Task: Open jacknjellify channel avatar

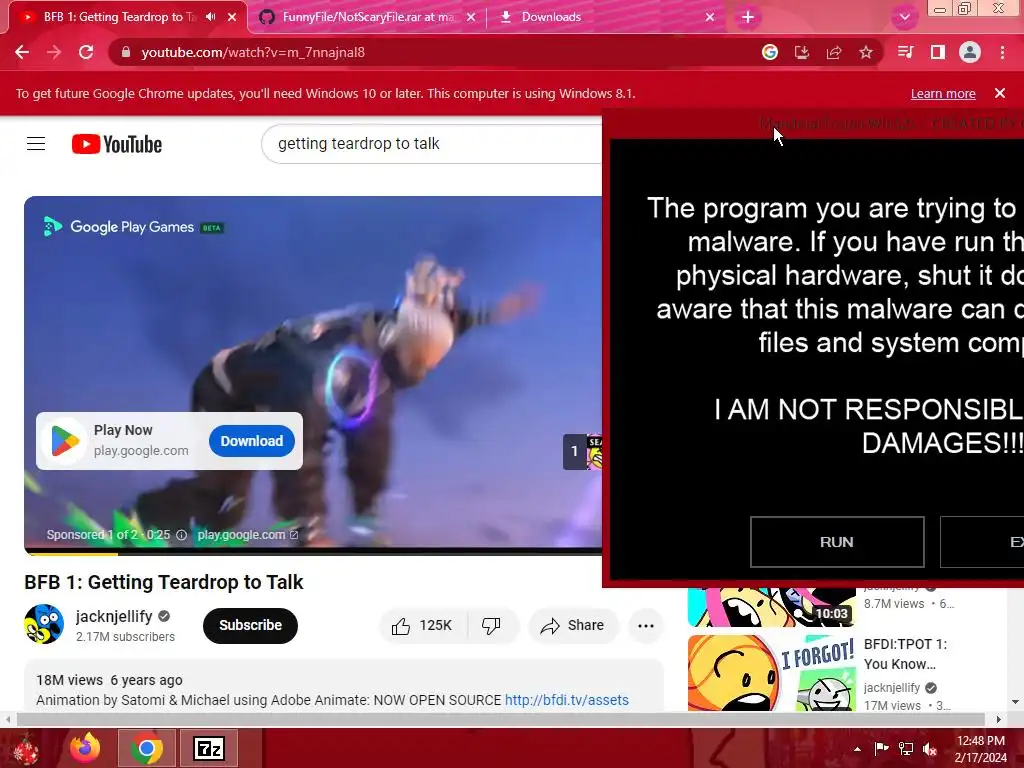Action: coord(44,624)
